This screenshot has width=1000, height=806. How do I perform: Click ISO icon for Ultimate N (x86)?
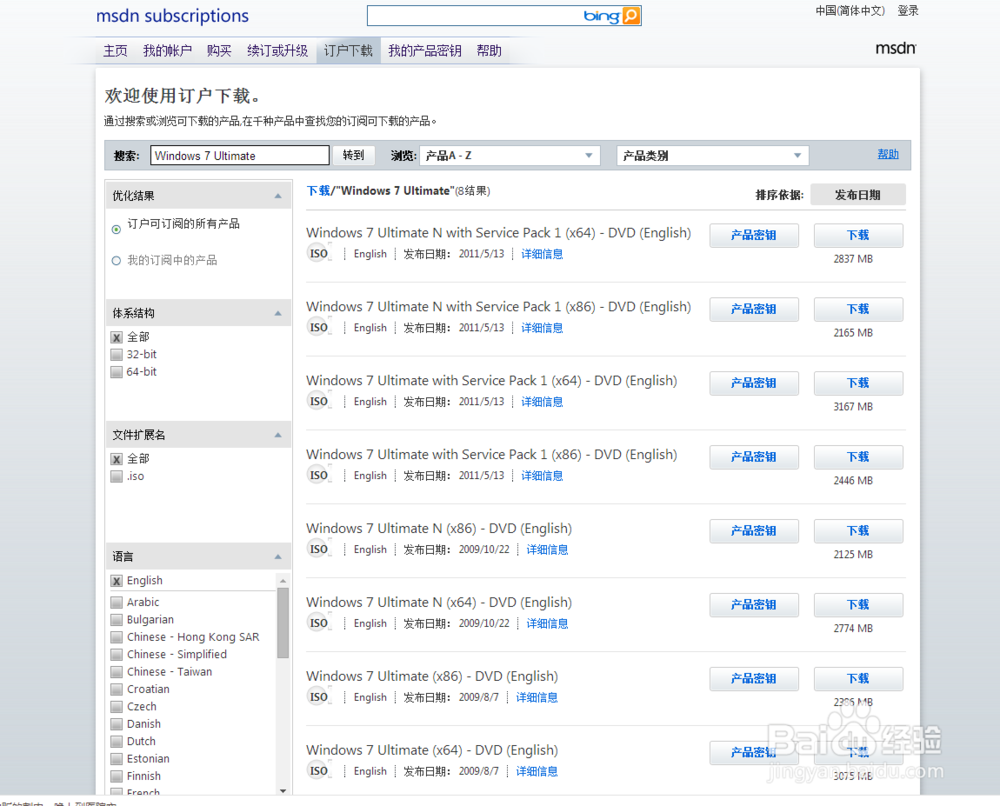(x=319, y=549)
